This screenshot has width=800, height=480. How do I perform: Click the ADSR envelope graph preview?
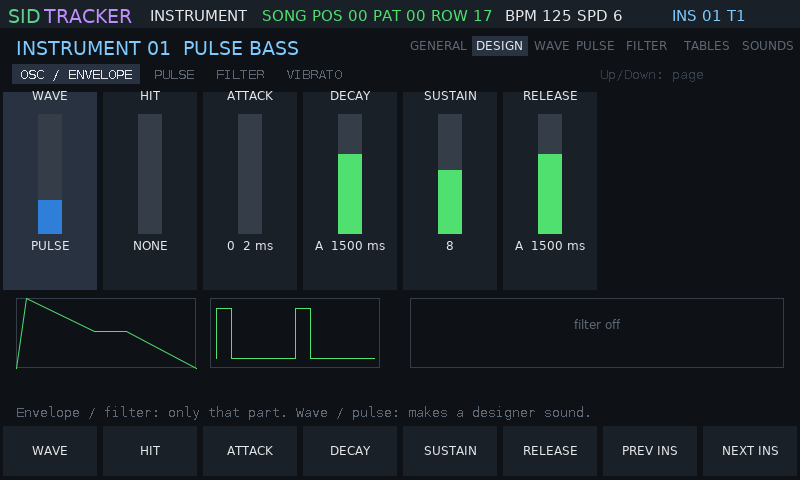(106, 333)
